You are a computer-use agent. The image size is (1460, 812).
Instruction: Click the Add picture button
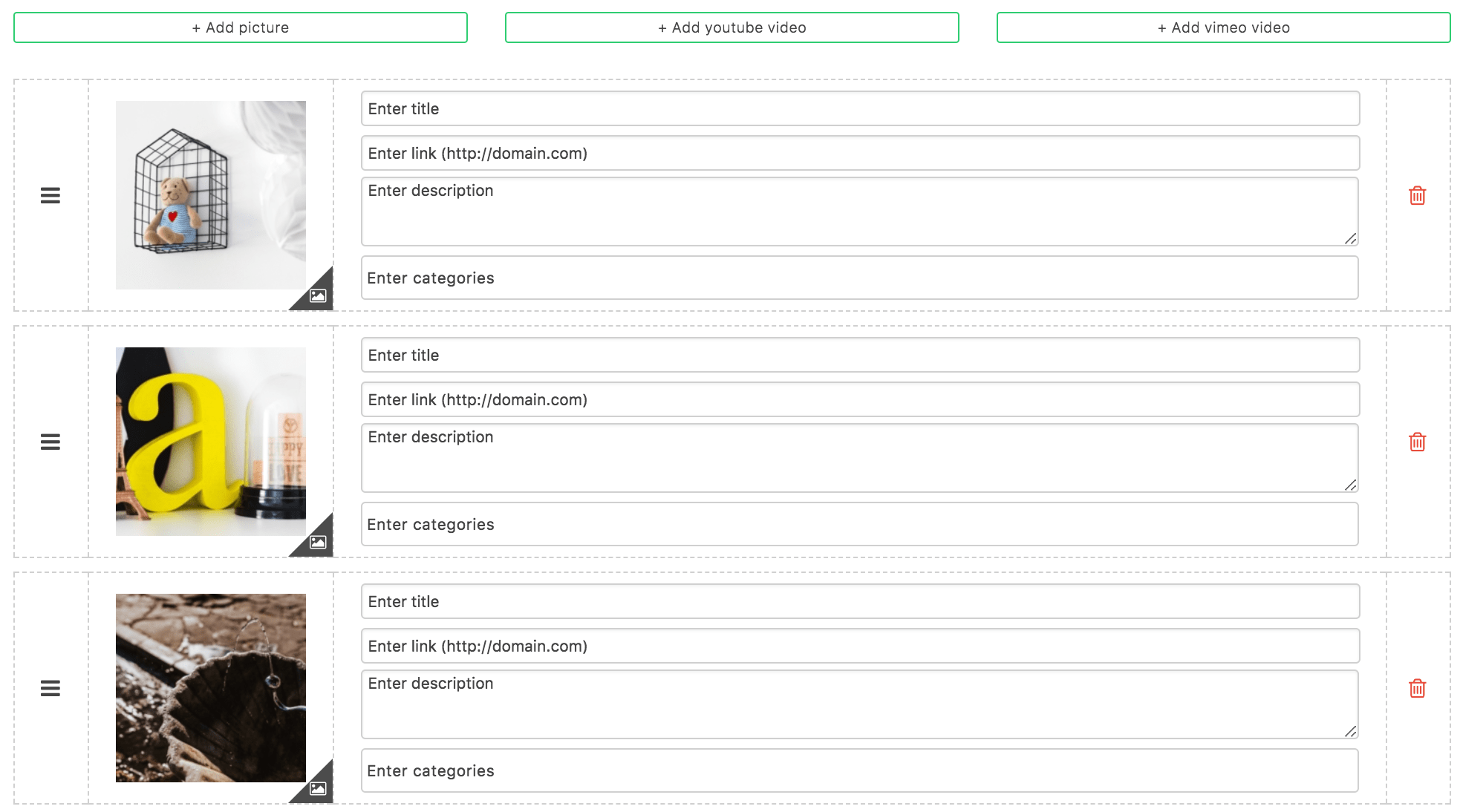click(240, 27)
